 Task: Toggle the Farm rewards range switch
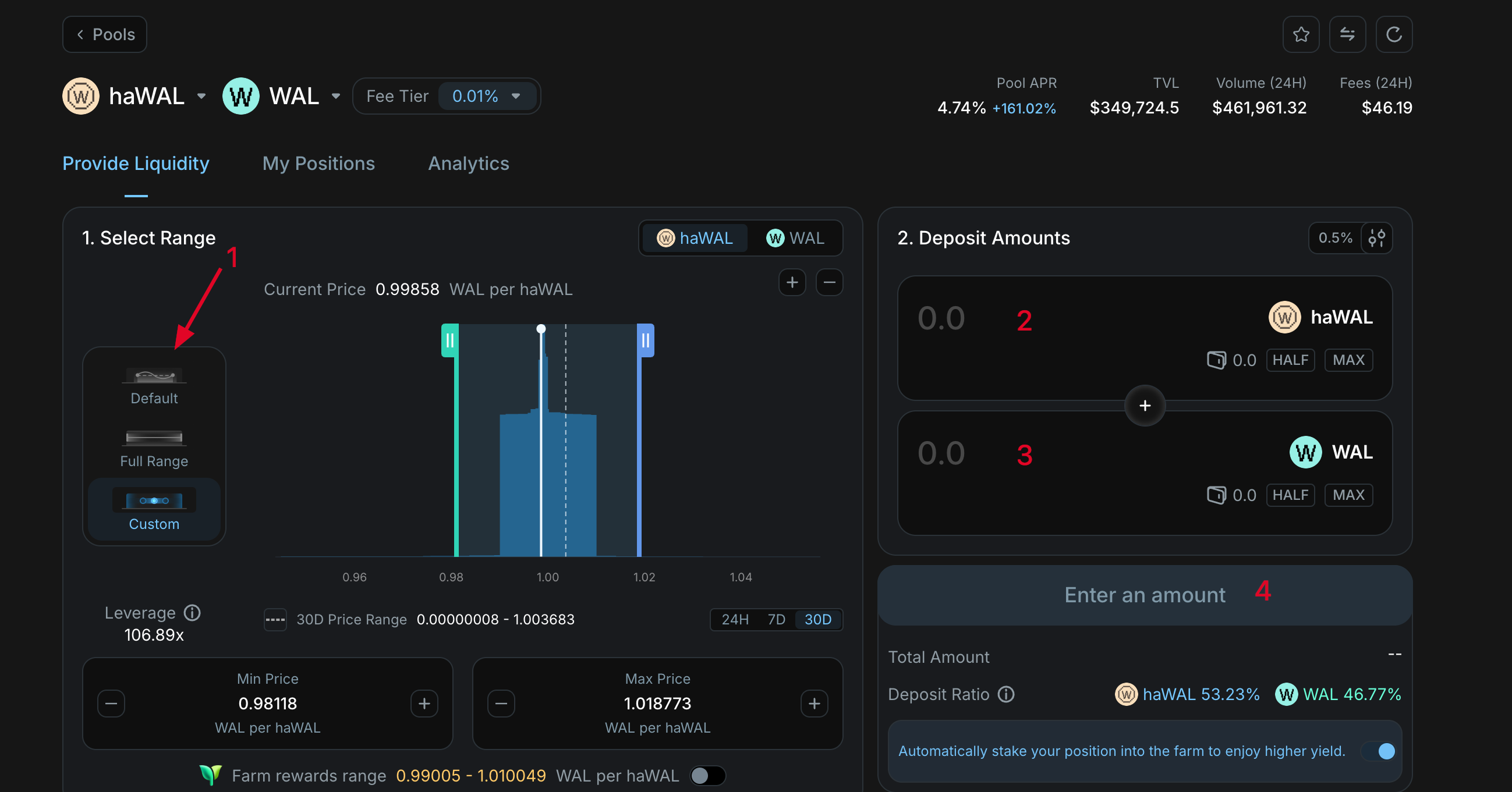[707, 776]
